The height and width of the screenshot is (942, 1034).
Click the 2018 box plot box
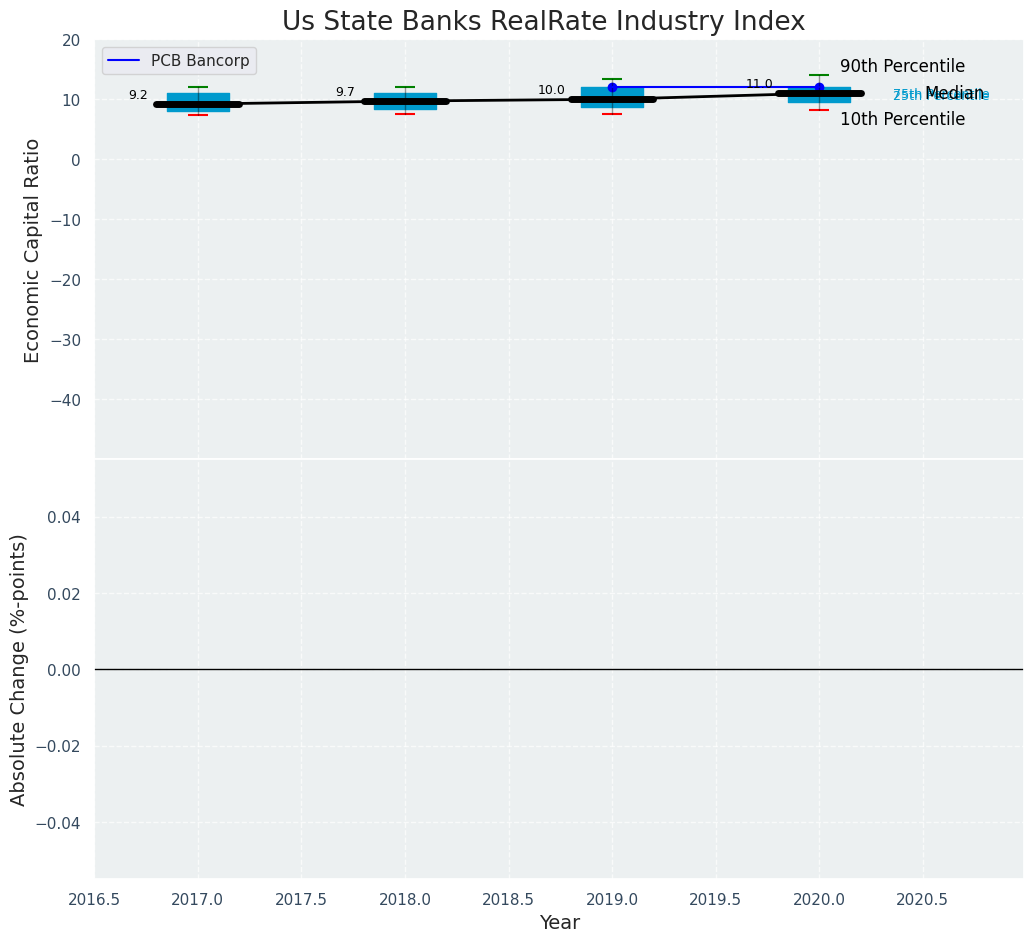click(405, 95)
